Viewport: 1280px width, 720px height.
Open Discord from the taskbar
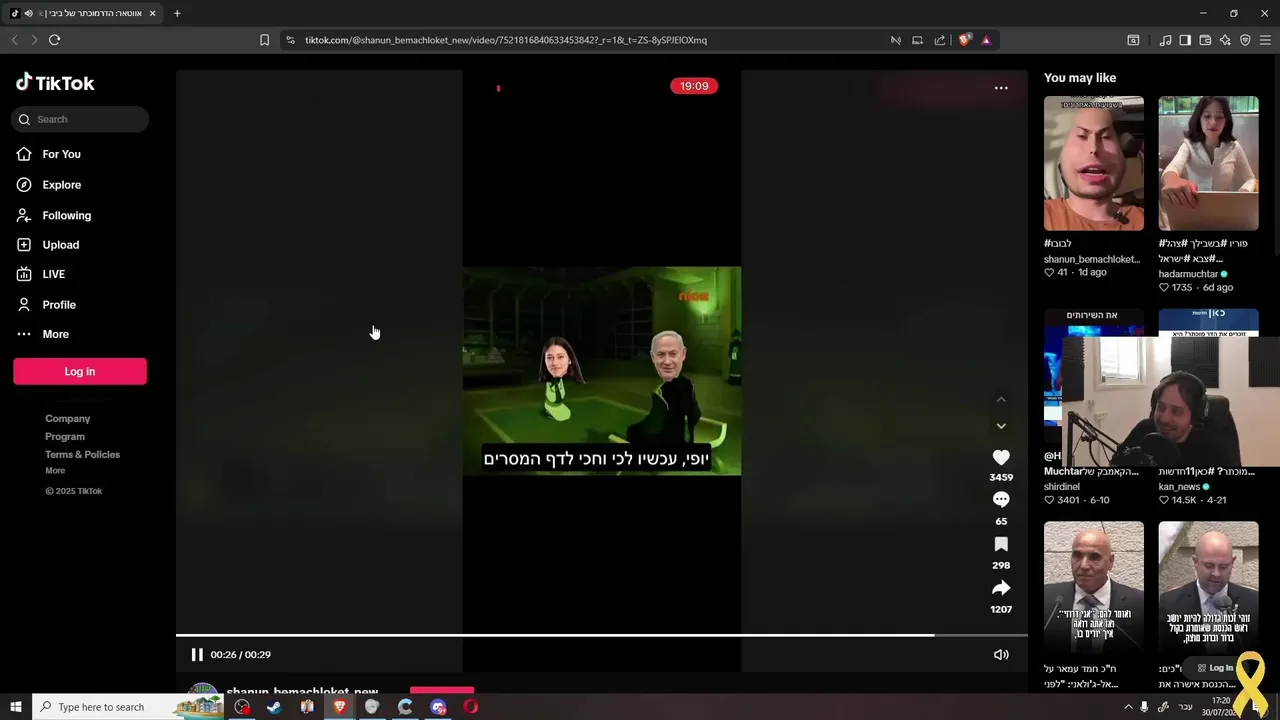(438, 707)
